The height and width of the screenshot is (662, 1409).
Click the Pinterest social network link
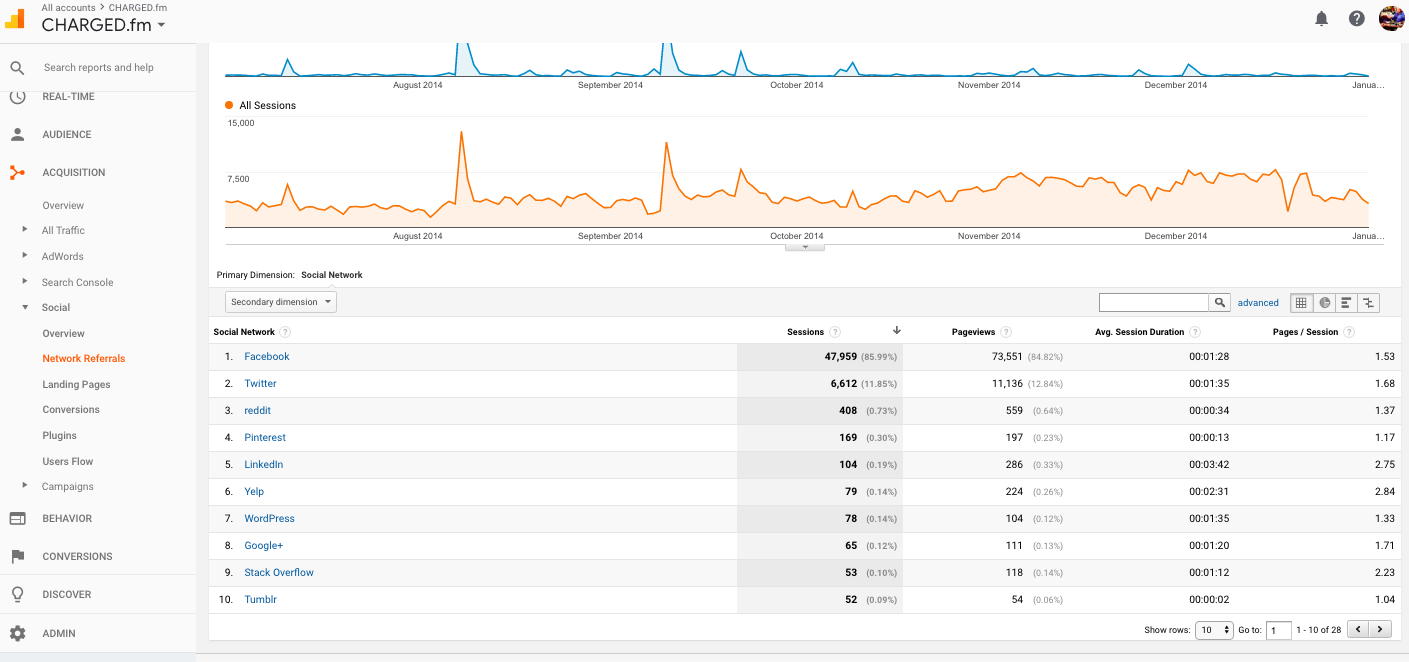click(265, 437)
